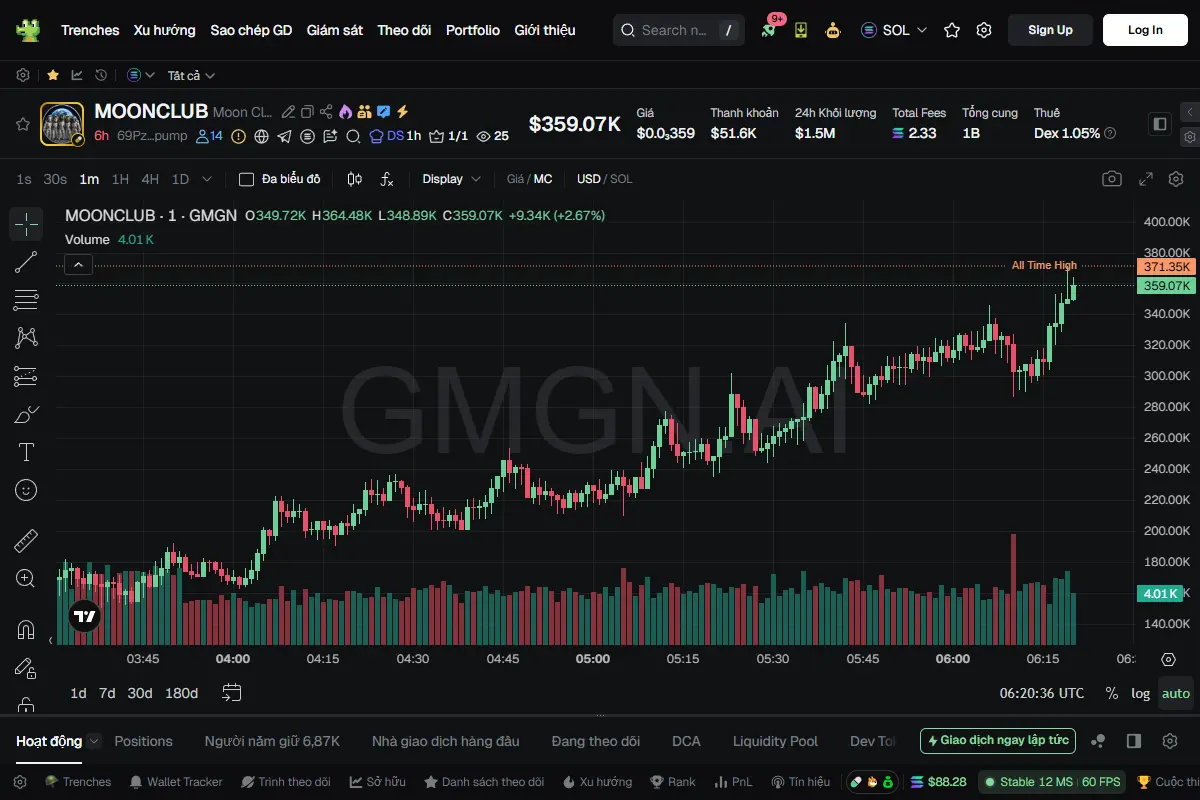Open the chart type candlestick selector
The height and width of the screenshot is (800, 1200).
tap(354, 179)
